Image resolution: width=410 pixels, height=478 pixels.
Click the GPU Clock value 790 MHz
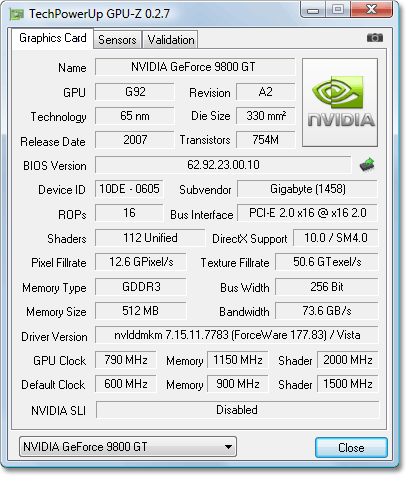[126, 360]
